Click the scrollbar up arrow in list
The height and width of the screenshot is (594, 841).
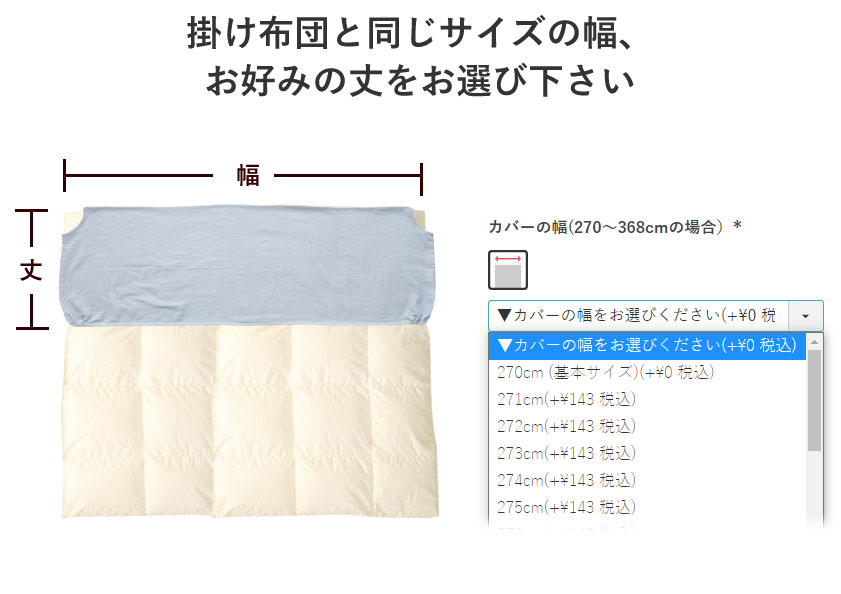(814, 342)
